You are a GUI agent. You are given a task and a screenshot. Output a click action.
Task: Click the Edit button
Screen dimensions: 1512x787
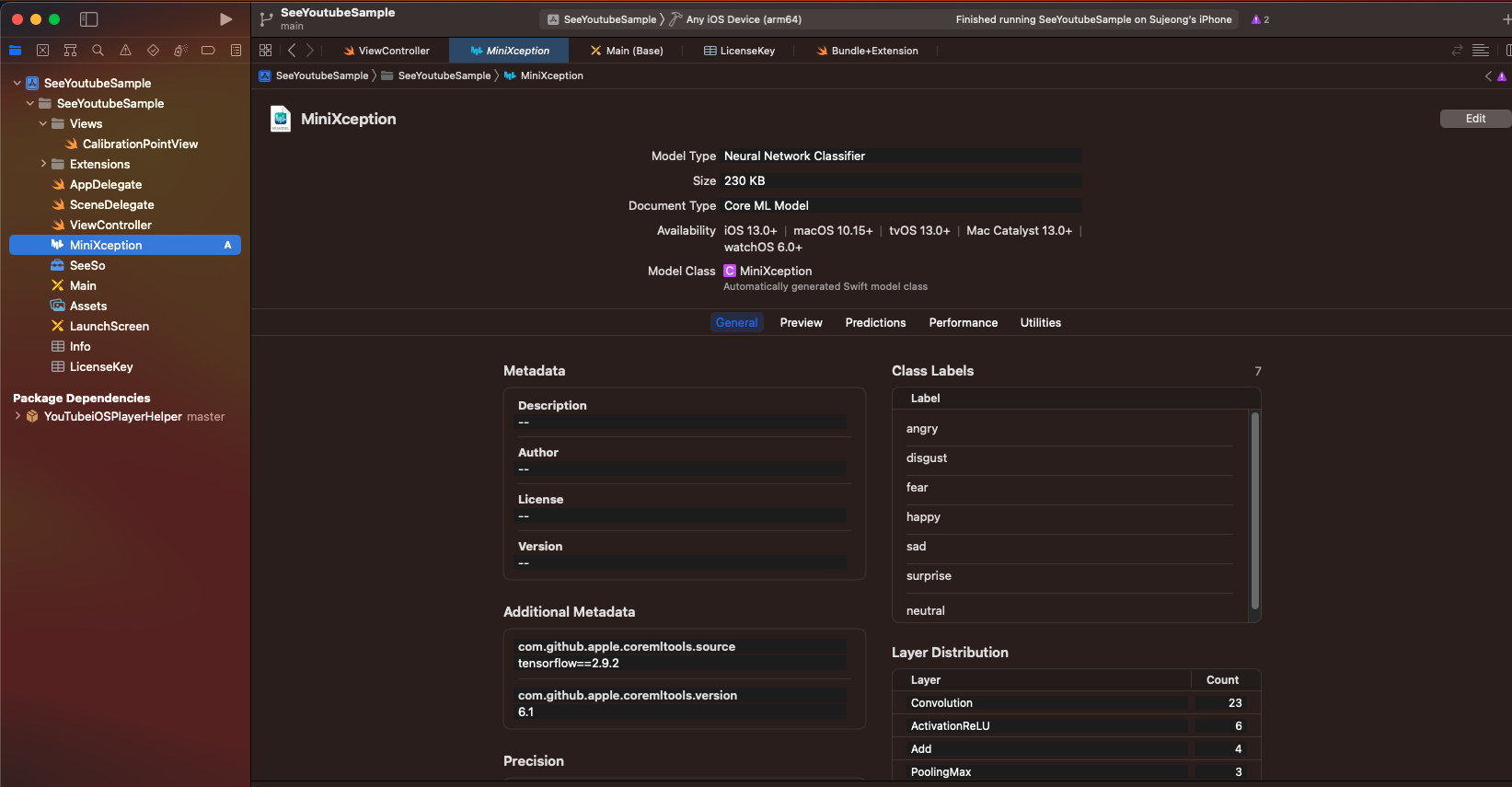tap(1475, 118)
